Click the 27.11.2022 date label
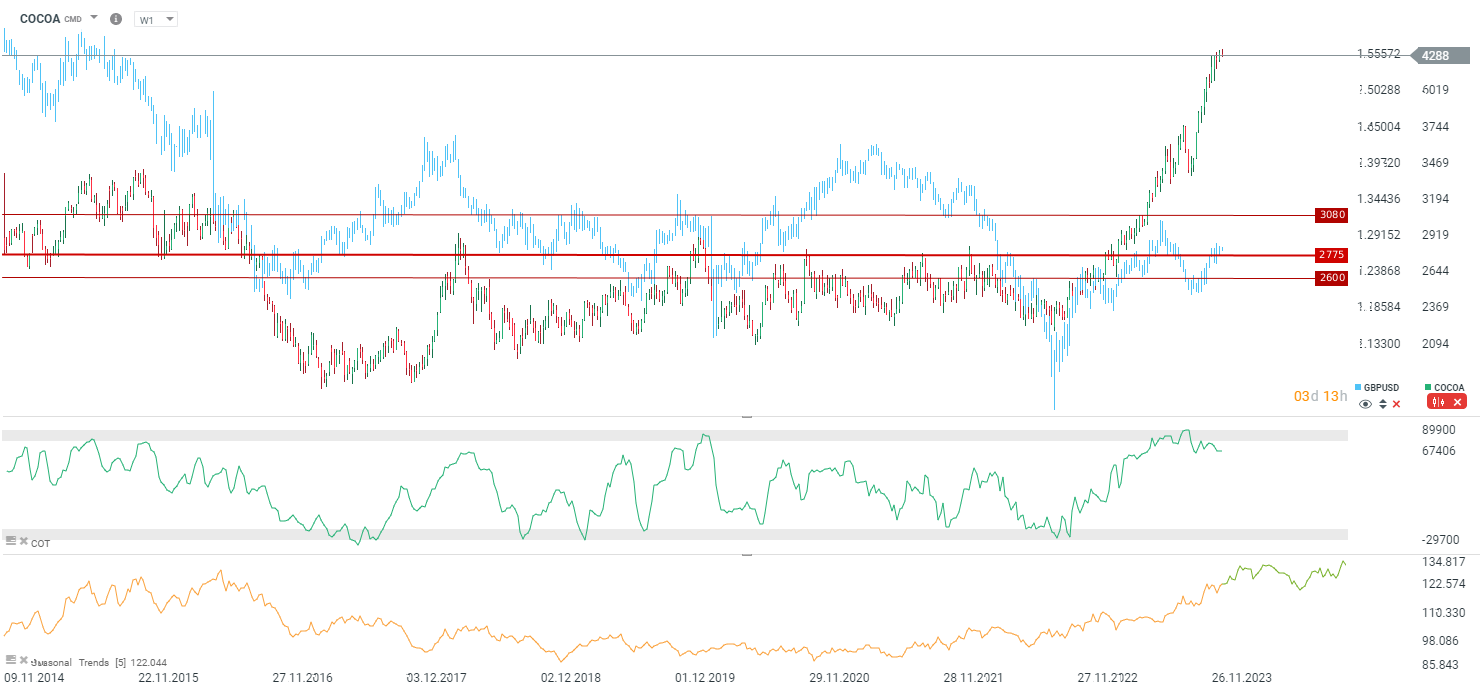This screenshot has height=694, width=1482. 1107,678
